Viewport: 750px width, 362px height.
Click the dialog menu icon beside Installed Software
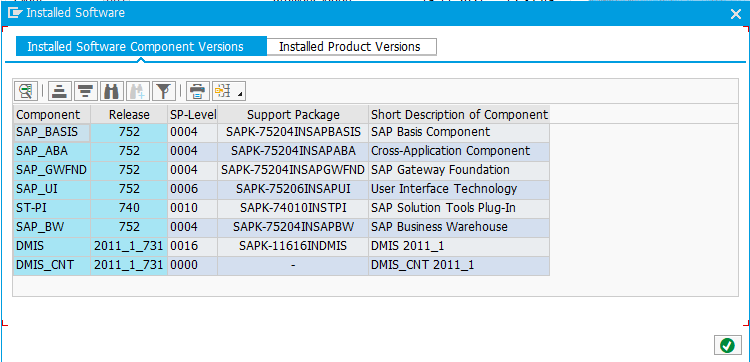15,13
